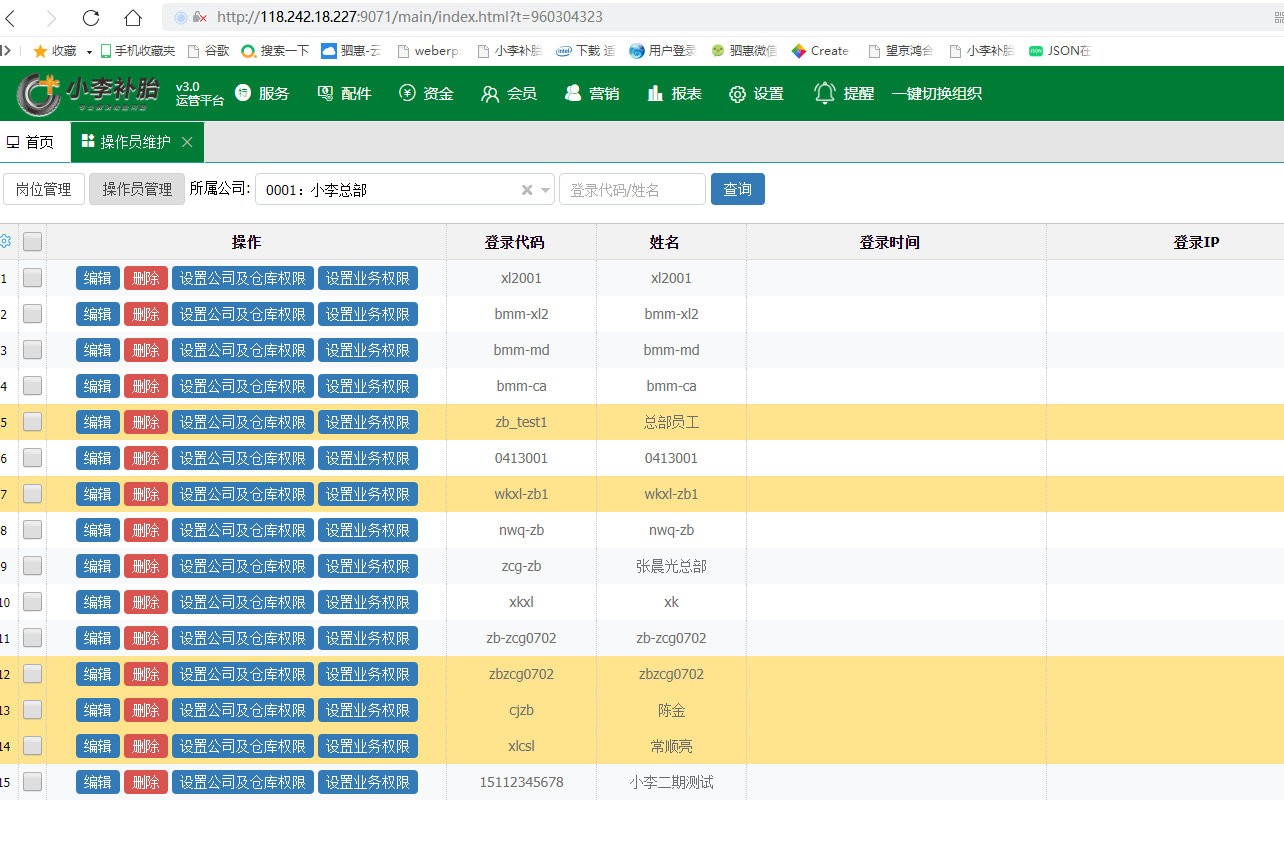
Task: Delete the operator bmm-md
Action: point(146,350)
